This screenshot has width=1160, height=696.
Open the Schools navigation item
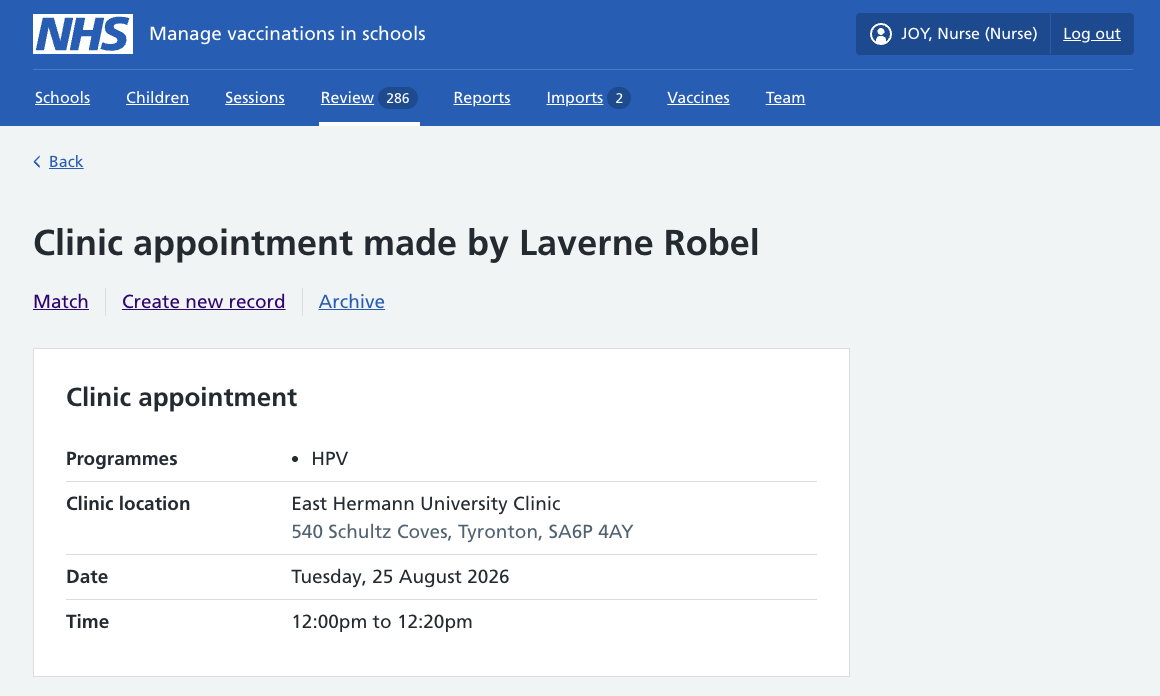(x=62, y=98)
